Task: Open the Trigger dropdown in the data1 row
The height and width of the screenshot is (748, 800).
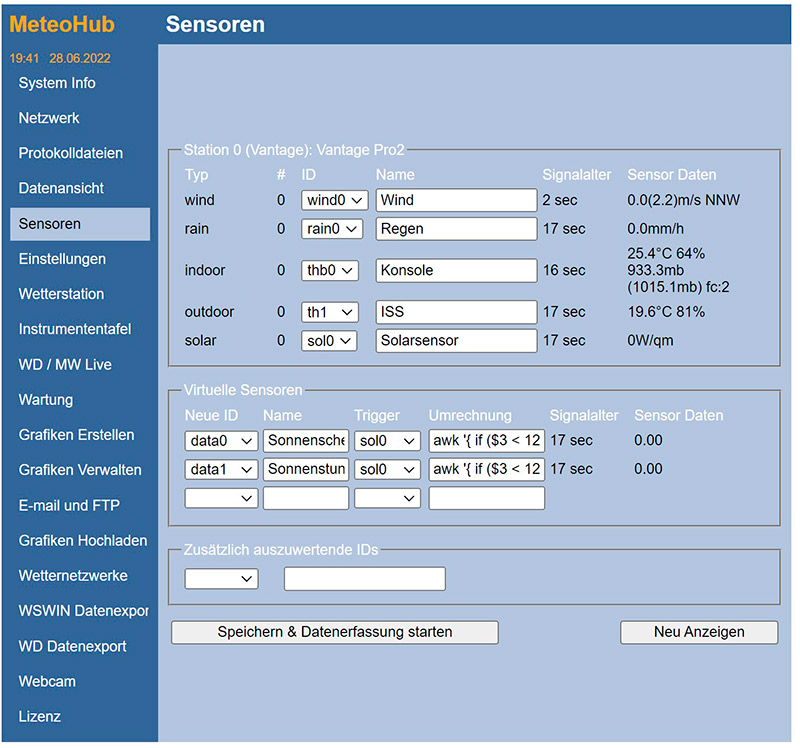Action: [387, 469]
